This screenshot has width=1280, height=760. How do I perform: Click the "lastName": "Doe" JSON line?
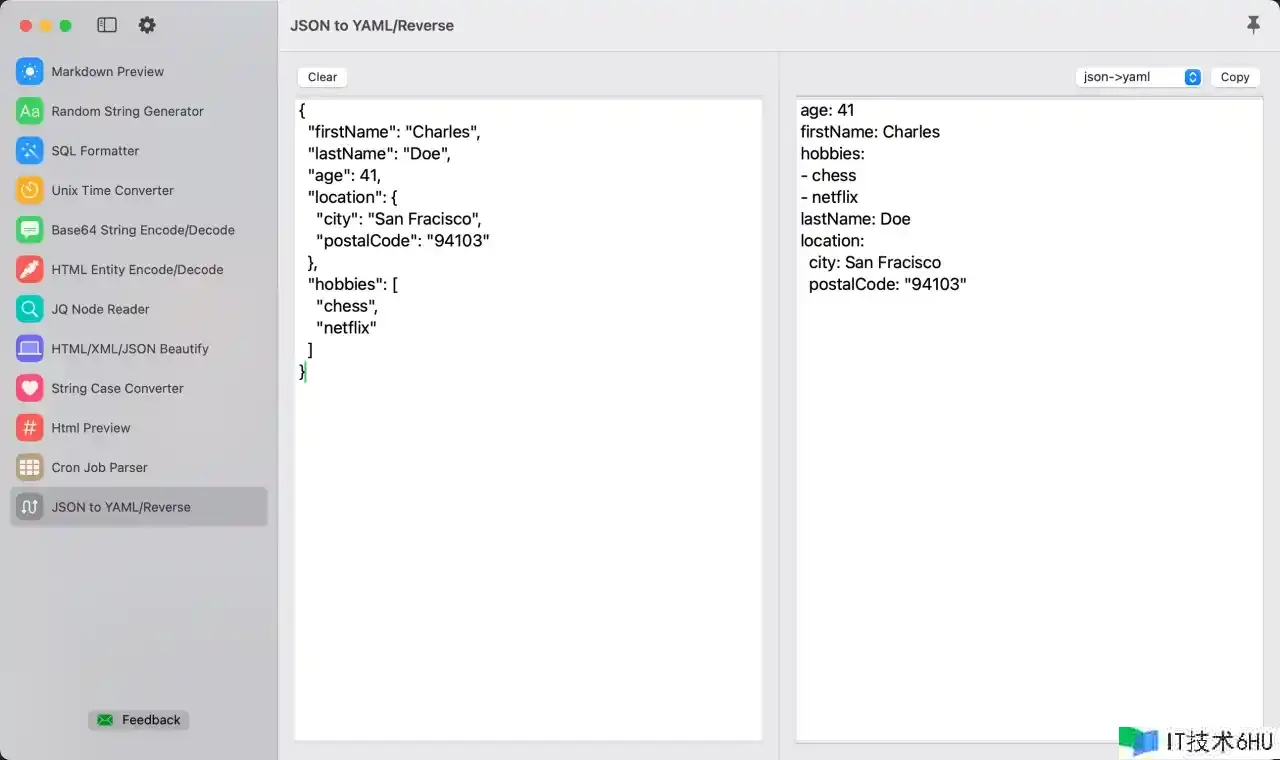(x=379, y=154)
